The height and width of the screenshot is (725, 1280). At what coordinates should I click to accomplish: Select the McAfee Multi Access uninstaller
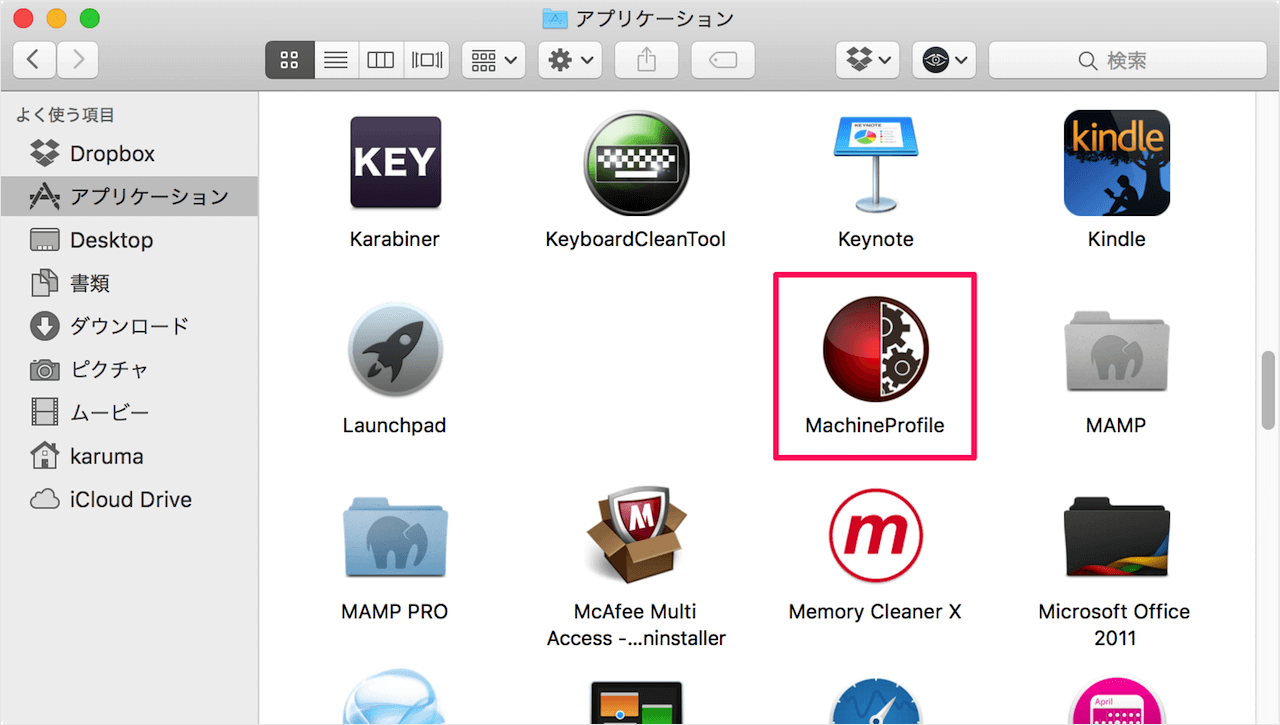[x=635, y=535]
